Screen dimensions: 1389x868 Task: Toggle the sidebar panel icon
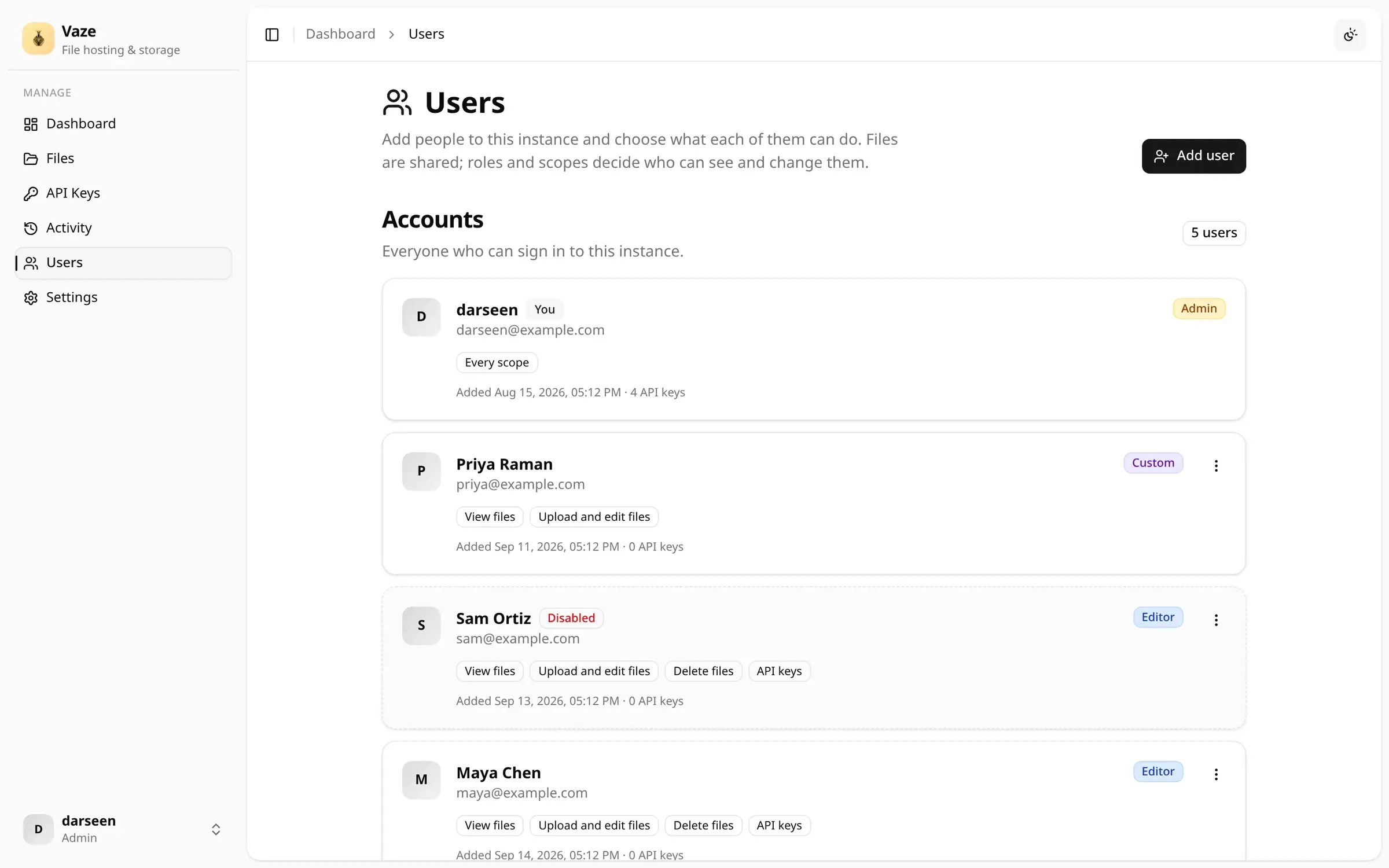point(272,34)
